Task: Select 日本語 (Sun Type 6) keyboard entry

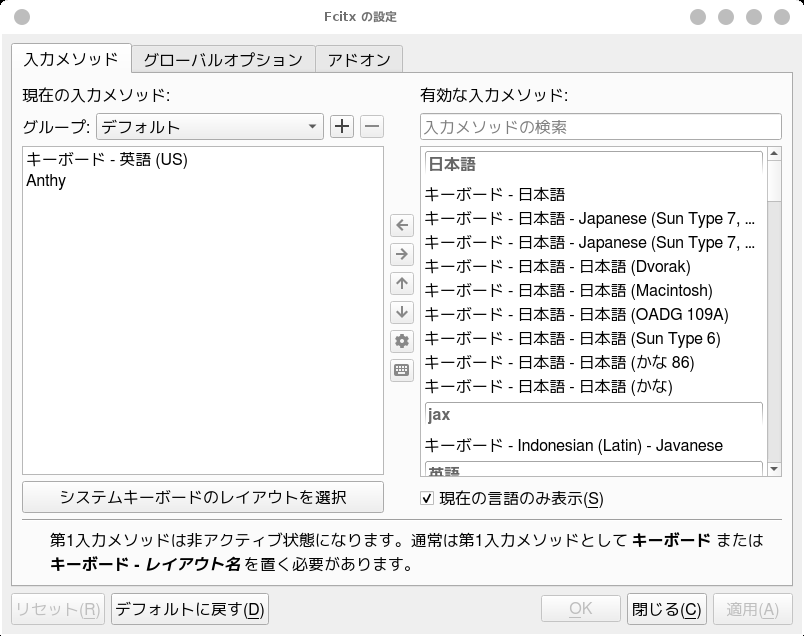Action: click(x=594, y=339)
